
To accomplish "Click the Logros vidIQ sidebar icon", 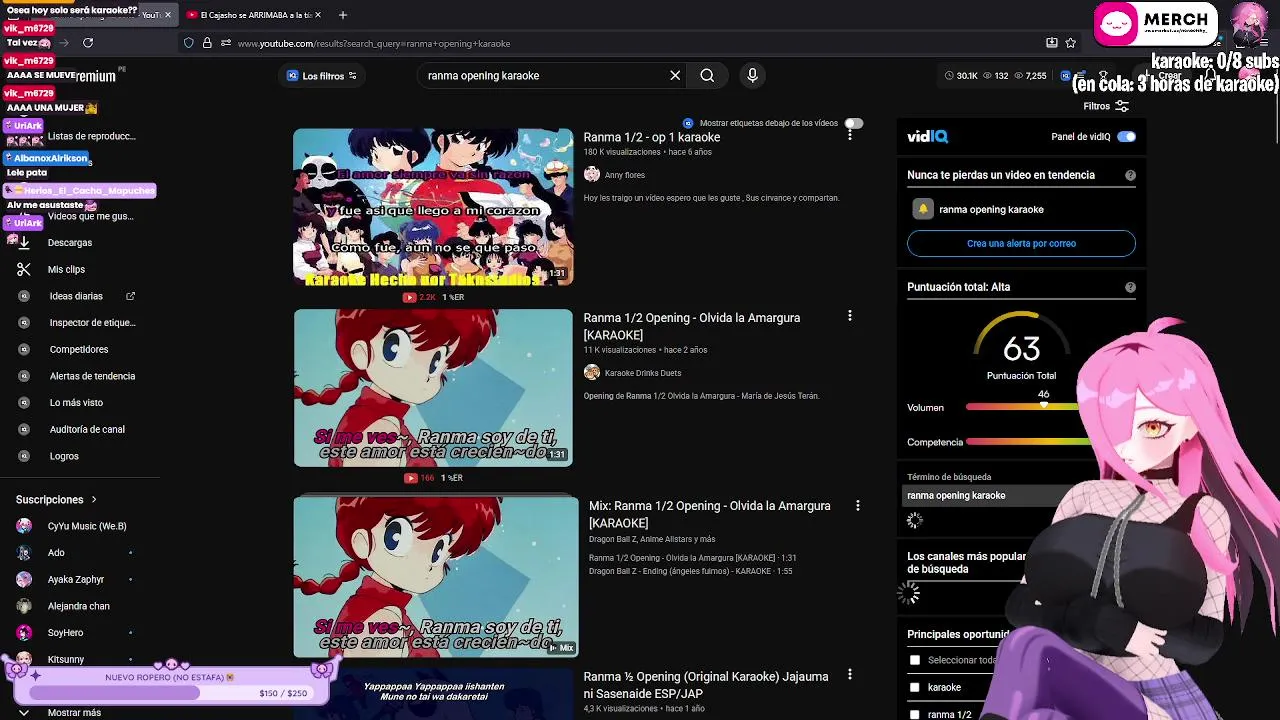I will pyautogui.click(x=24, y=456).
